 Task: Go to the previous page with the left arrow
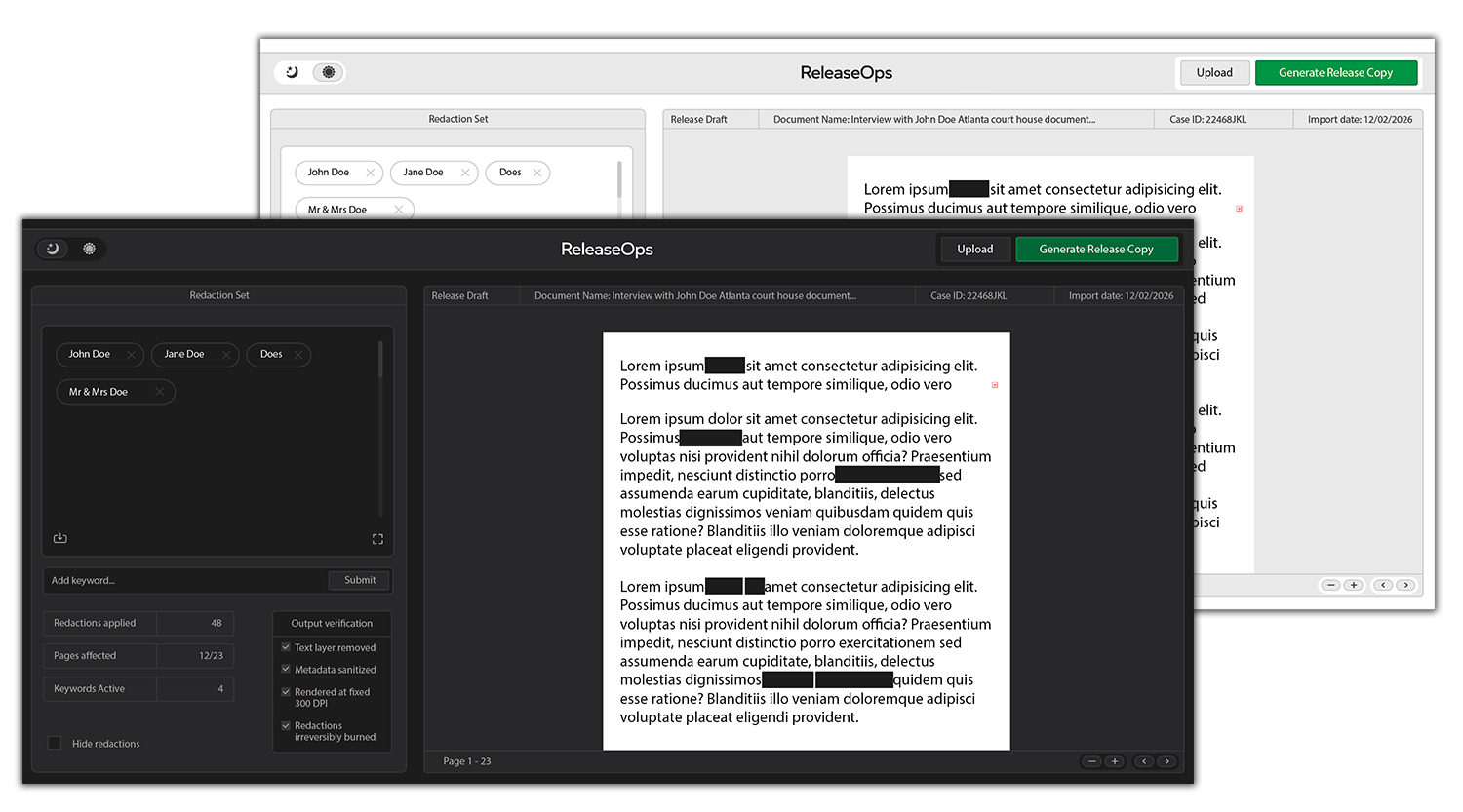click(1142, 761)
